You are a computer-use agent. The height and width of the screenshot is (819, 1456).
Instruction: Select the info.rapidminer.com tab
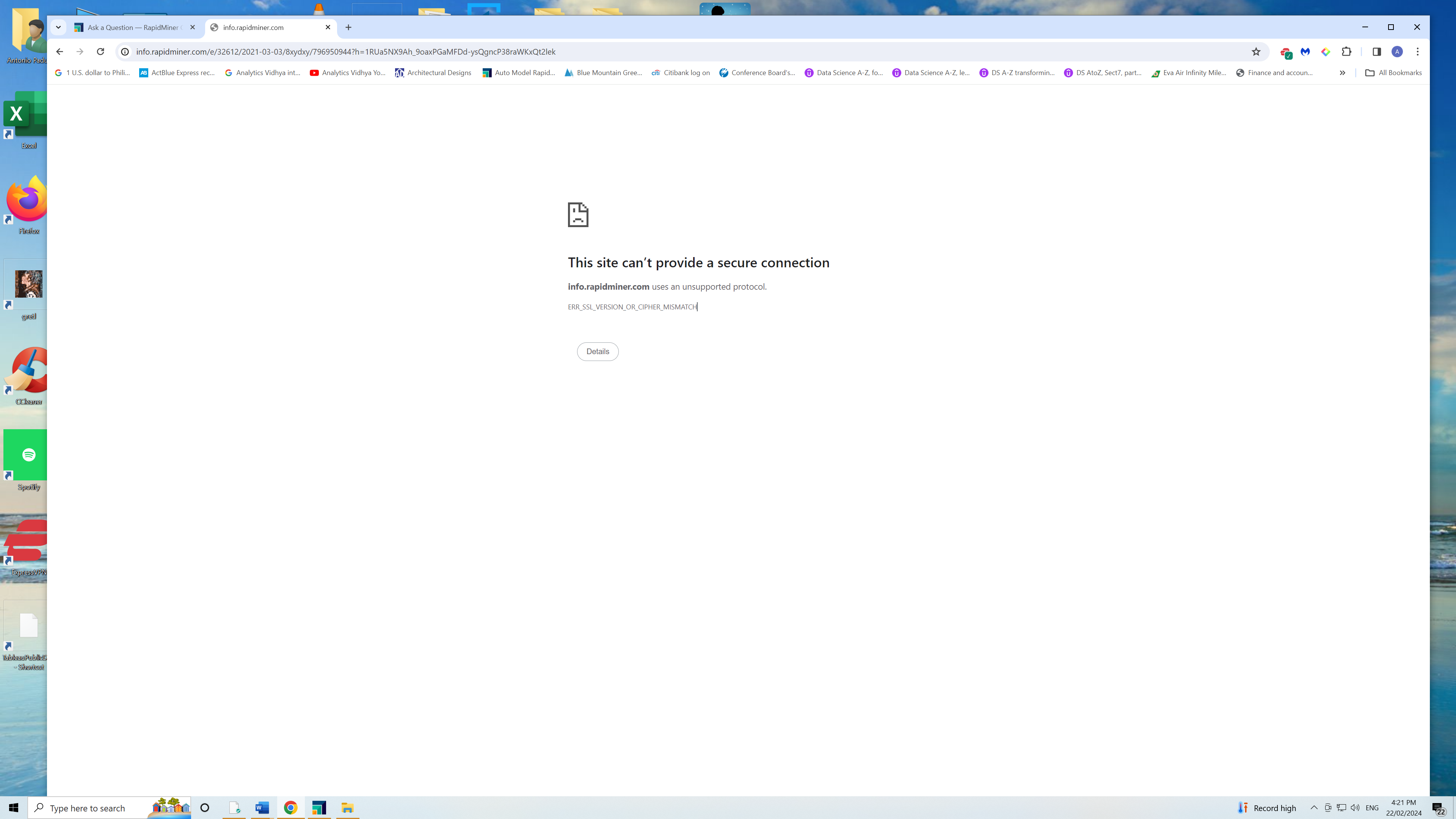pos(270,27)
